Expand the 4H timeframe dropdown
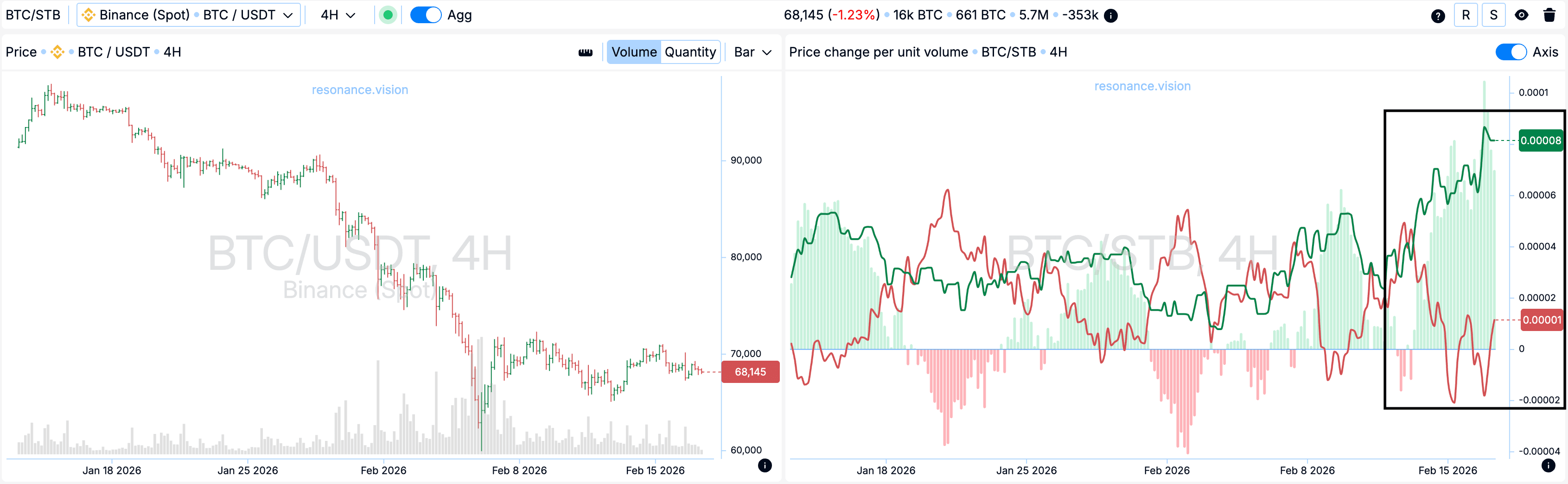This screenshot has width=1568, height=484. (x=338, y=15)
